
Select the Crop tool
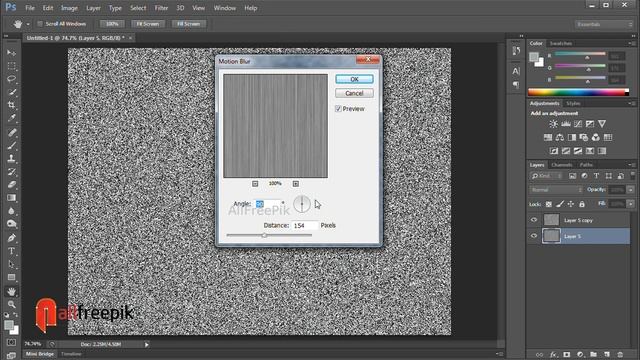pyautogui.click(x=11, y=105)
